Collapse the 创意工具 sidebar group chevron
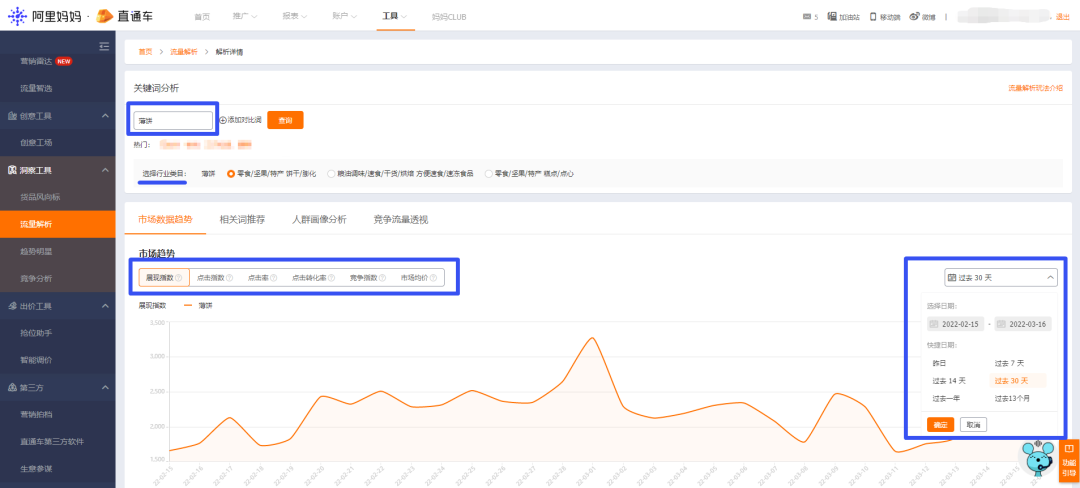The height and width of the screenshot is (488, 1080). [x=105, y=116]
